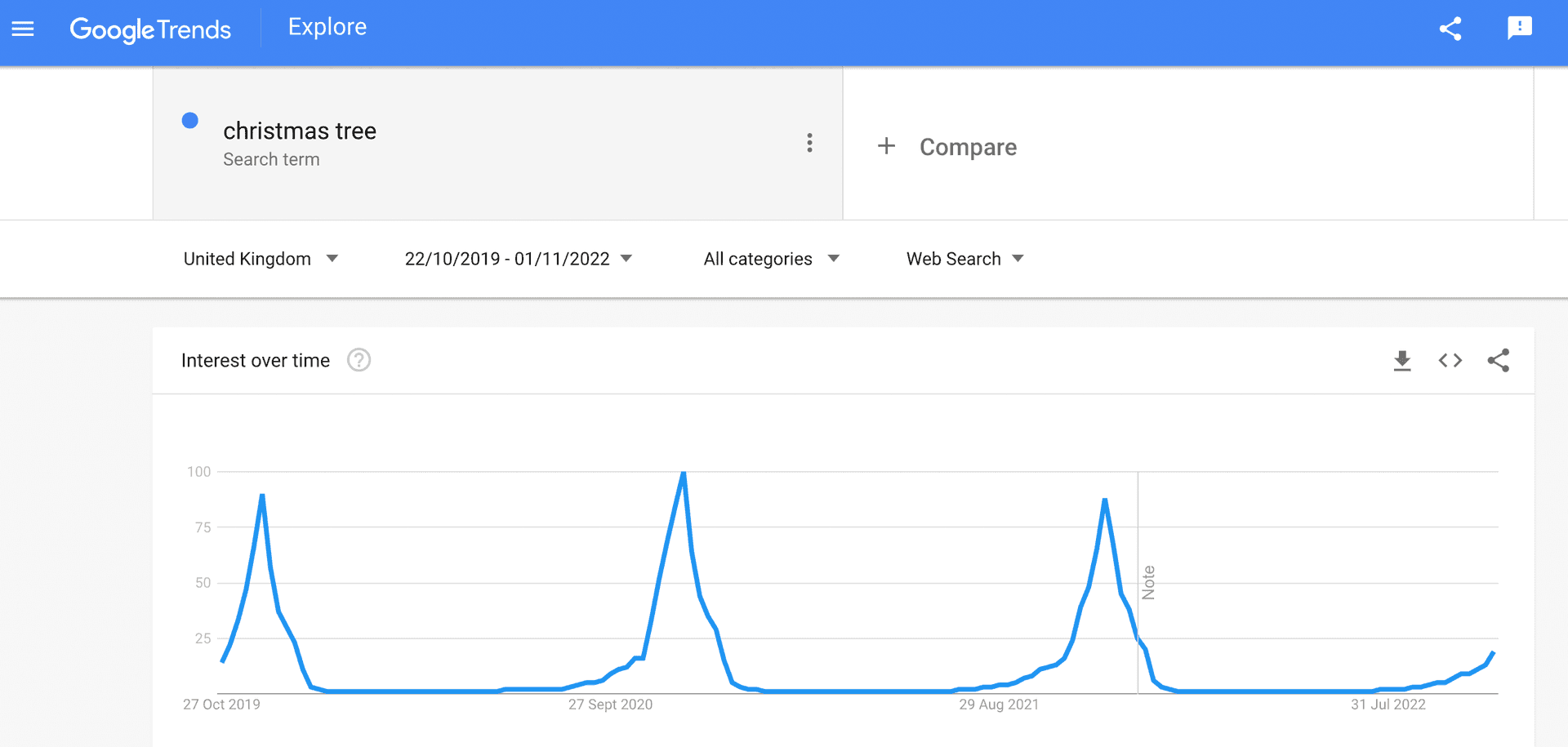
Task: Click the blue christmas tree color dot
Action: click(190, 121)
